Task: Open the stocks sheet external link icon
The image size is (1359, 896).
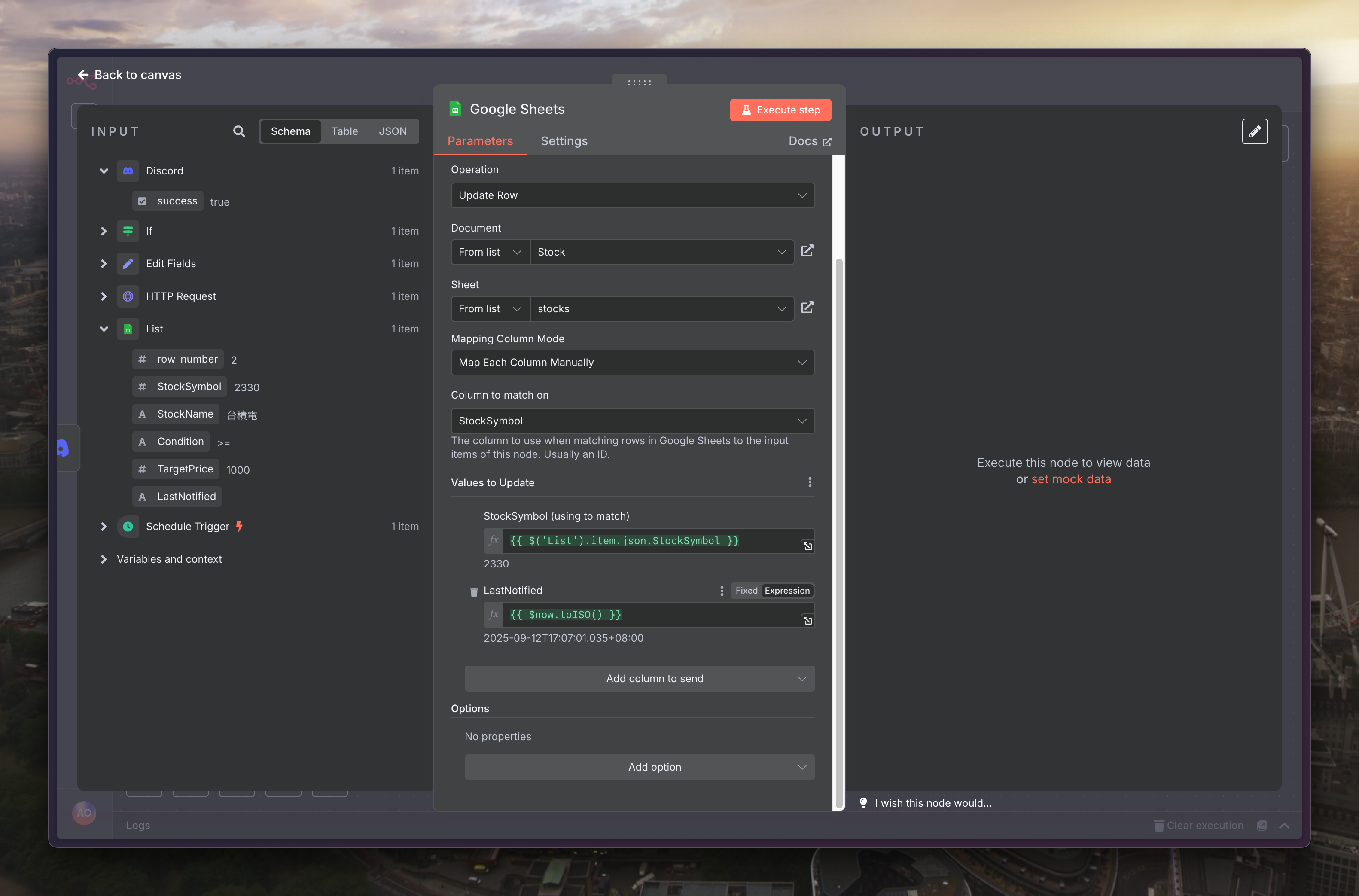Action: click(x=807, y=308)
